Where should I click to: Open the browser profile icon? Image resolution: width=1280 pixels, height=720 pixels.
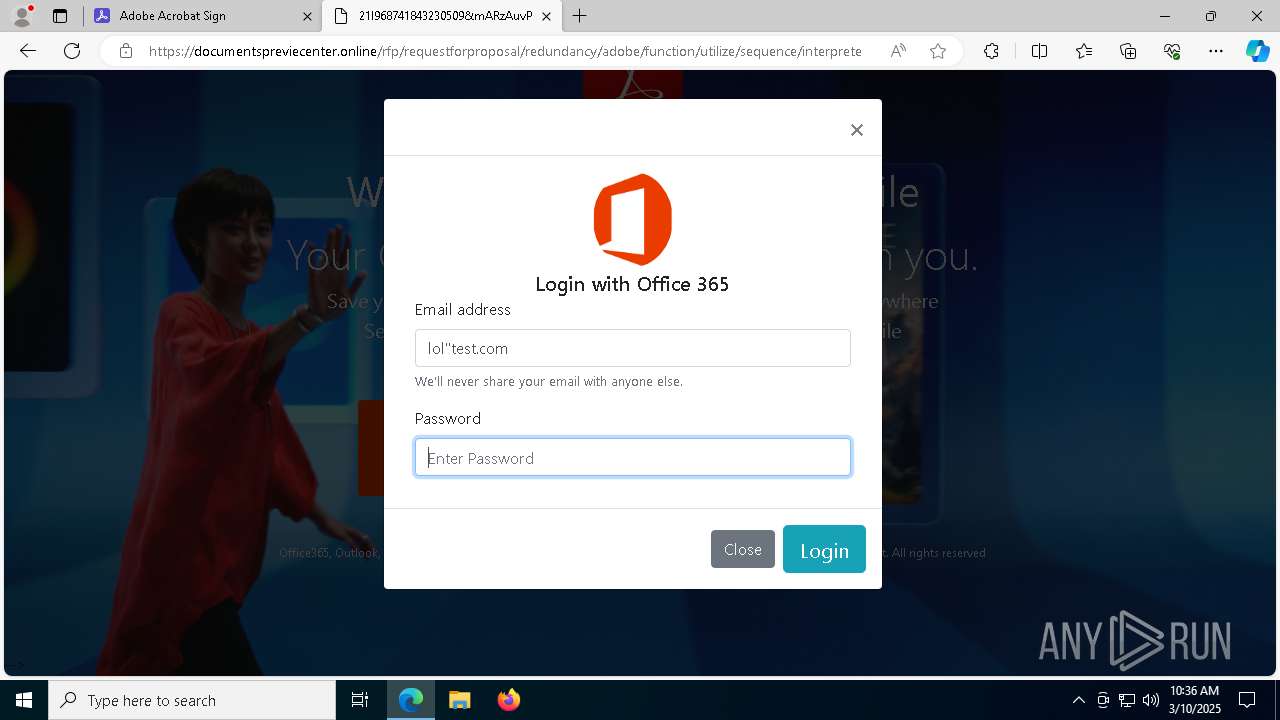[x=22, y=16]
